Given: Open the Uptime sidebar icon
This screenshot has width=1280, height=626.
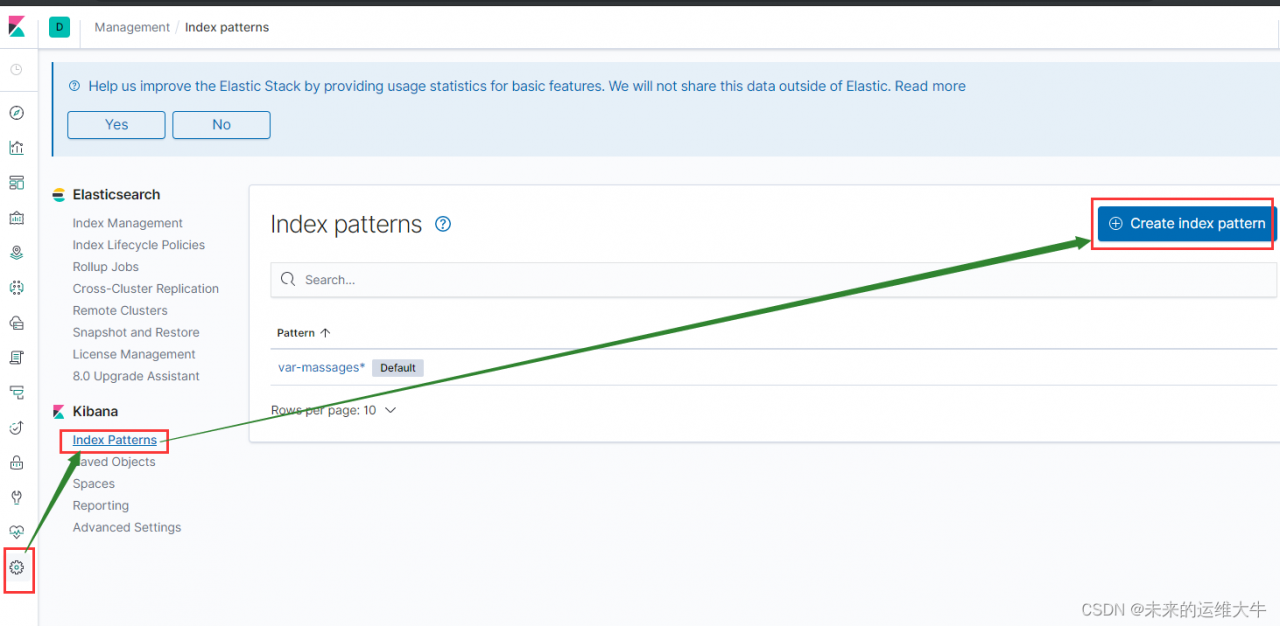Looking at the screenshot, I should coord(16,427).
